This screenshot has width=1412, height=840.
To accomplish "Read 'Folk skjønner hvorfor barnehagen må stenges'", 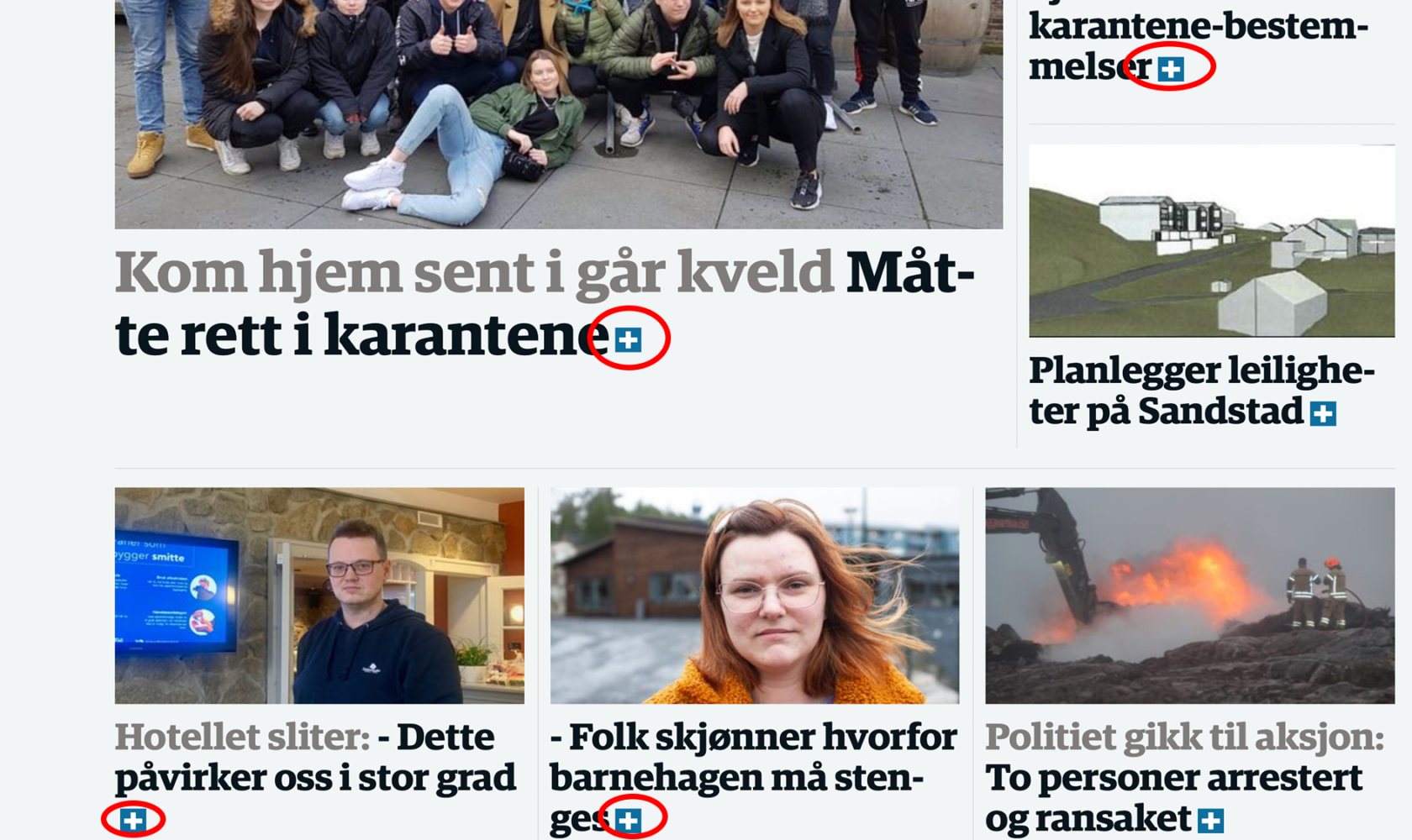I will click(x=753, y=778).
